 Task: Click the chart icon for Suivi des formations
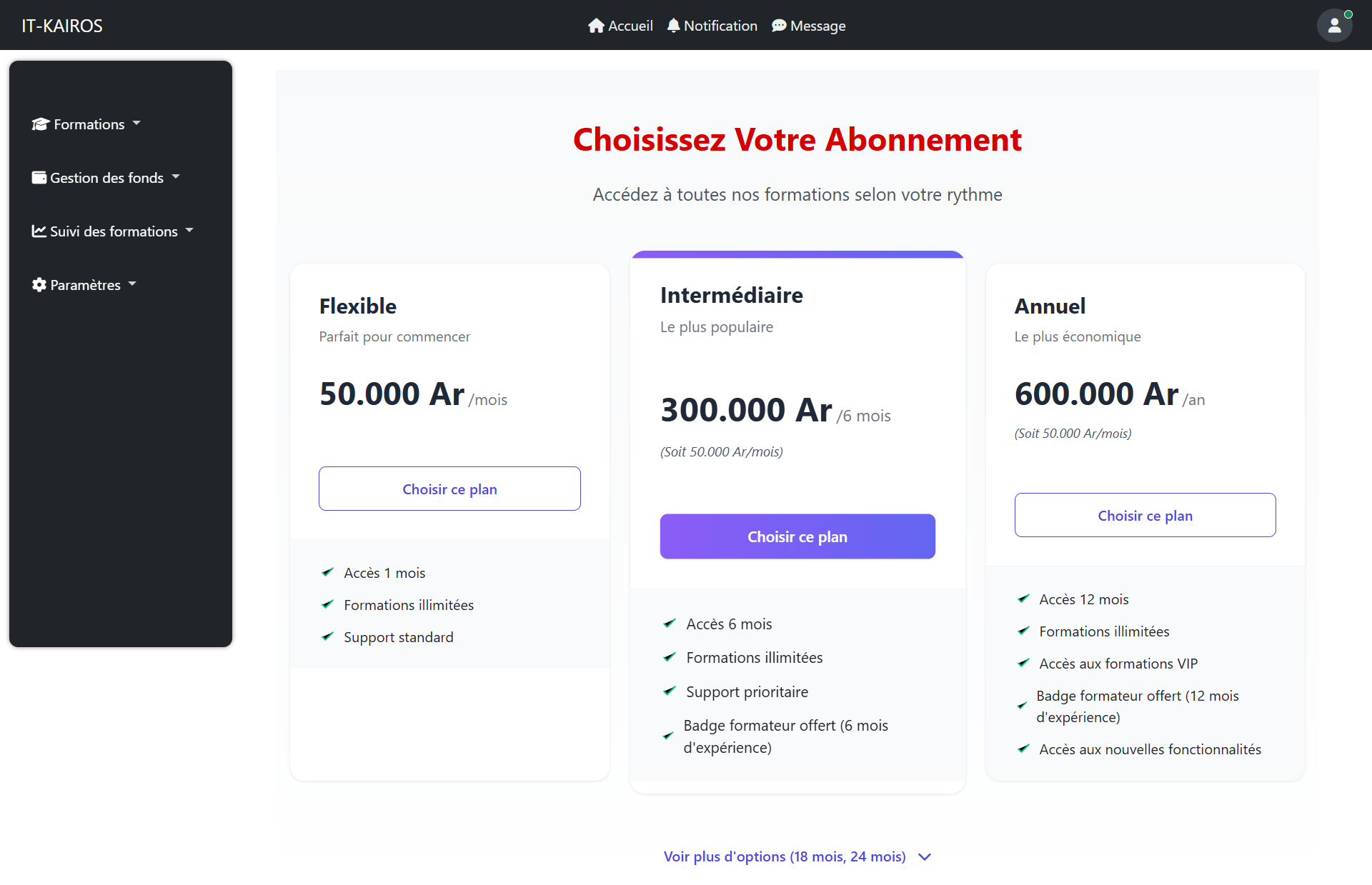[39, 231]
